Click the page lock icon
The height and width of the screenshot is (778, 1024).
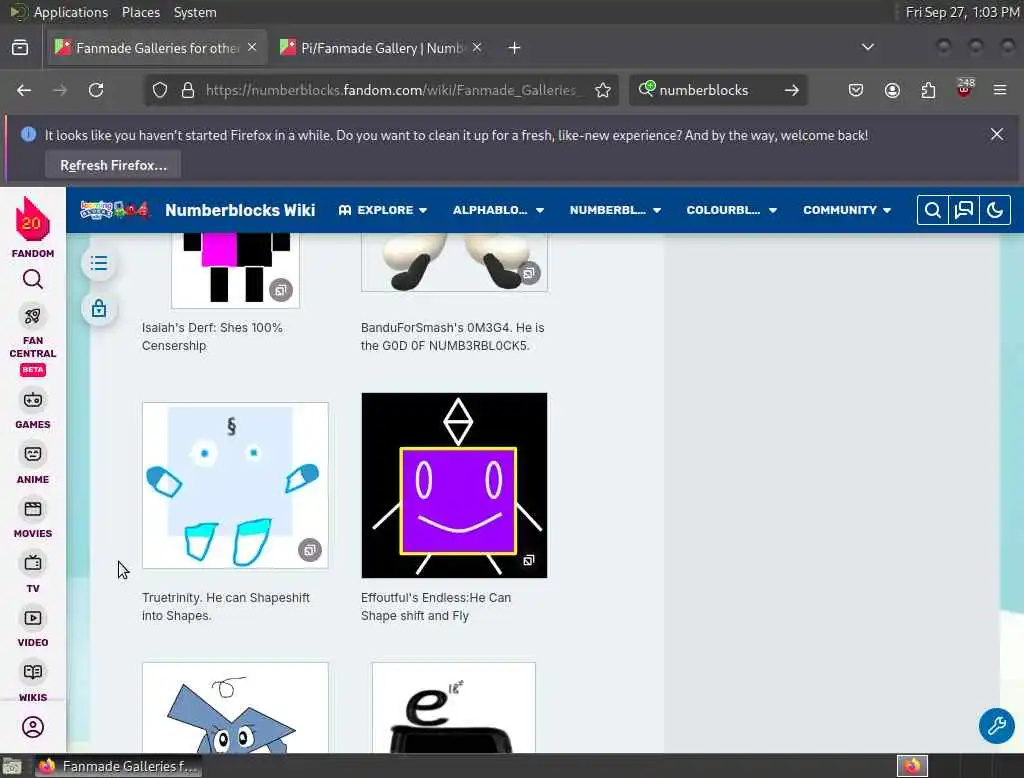point(99,308)
